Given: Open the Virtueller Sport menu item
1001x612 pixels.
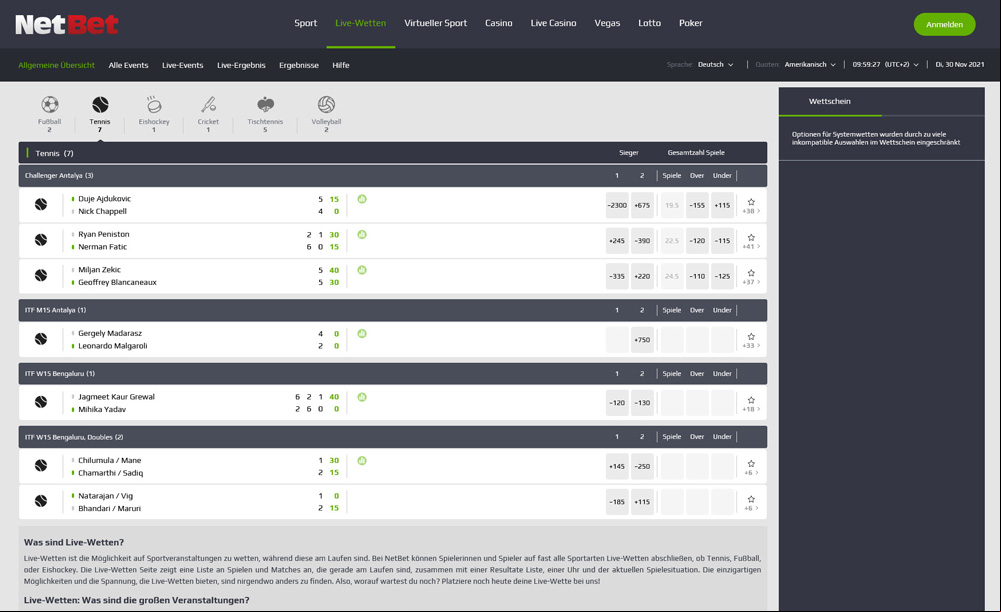Looking at the screenshot, I should tap(435, 23).
